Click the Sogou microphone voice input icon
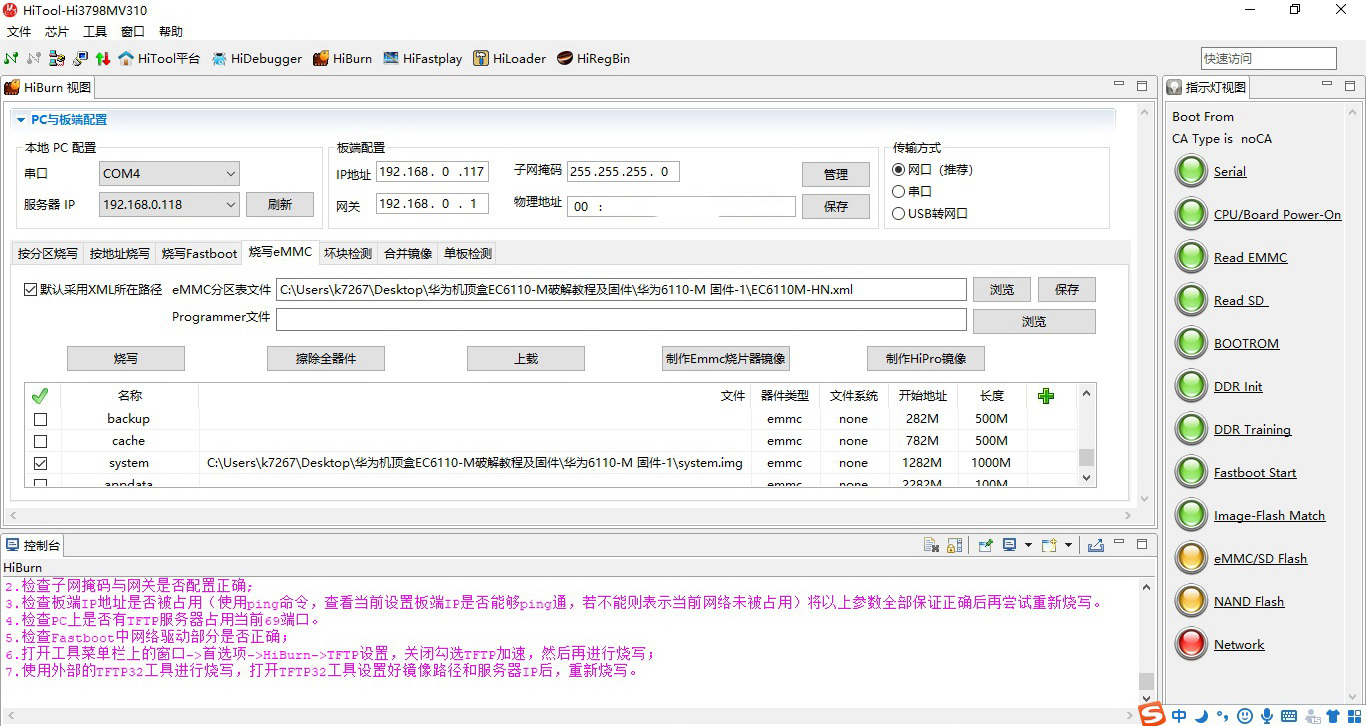 point(1267,715)
